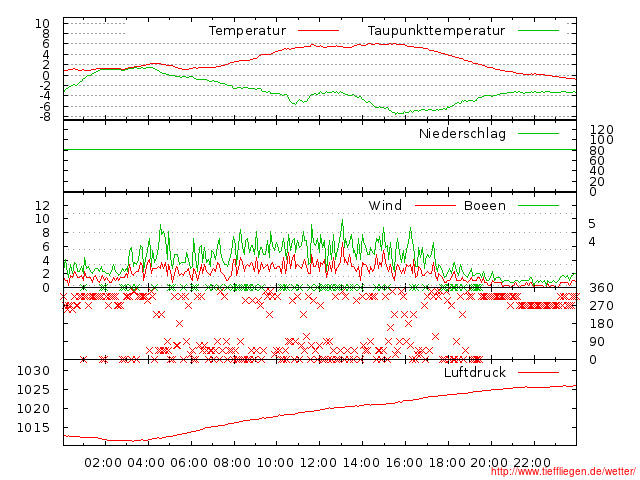Click the 22:00 time axis label
Image resolution: width=640 pixels, height=480 pixels.
pyautogui.click(x=532, y=463)
